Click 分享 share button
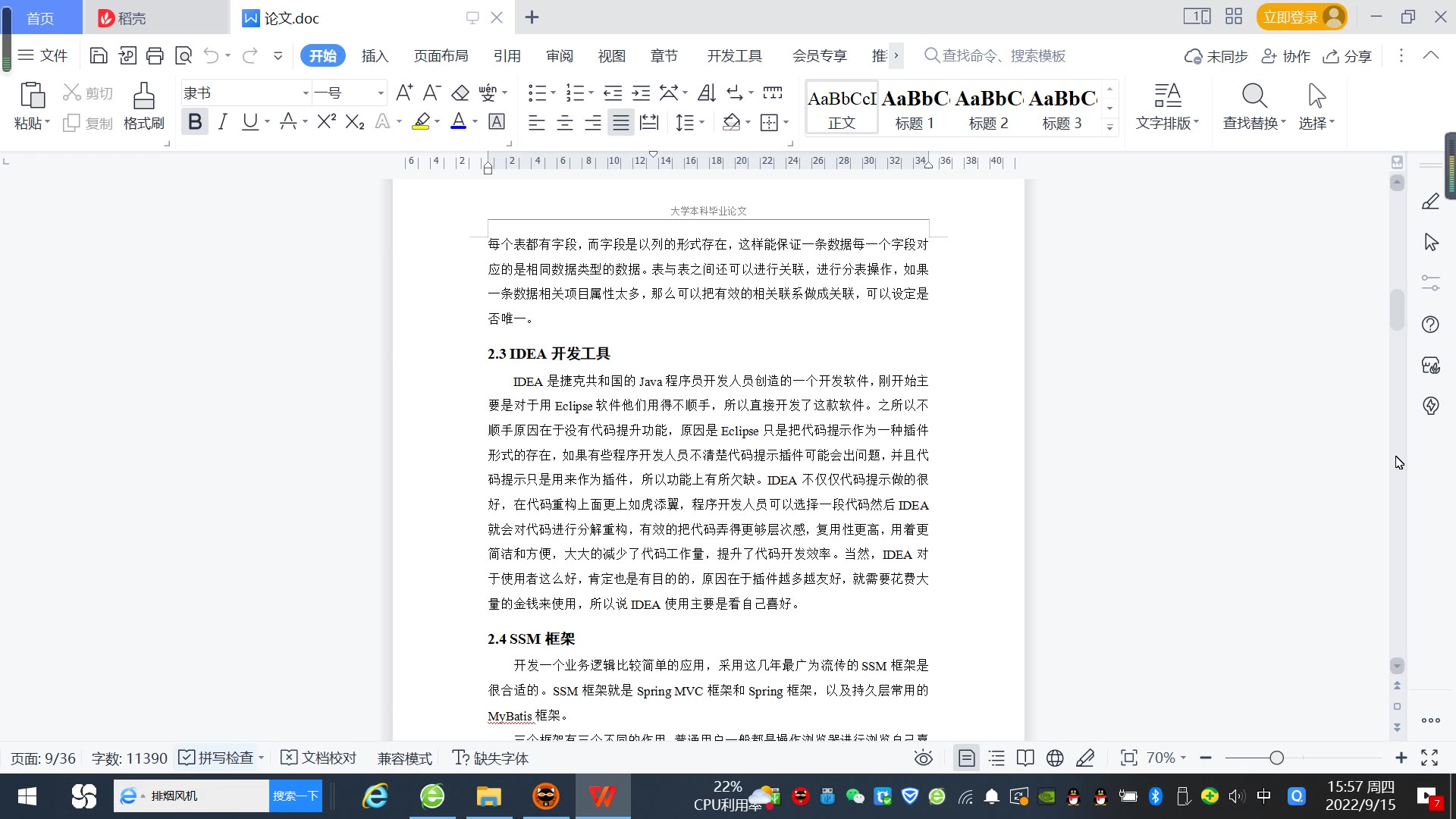 pos(1348,56)
